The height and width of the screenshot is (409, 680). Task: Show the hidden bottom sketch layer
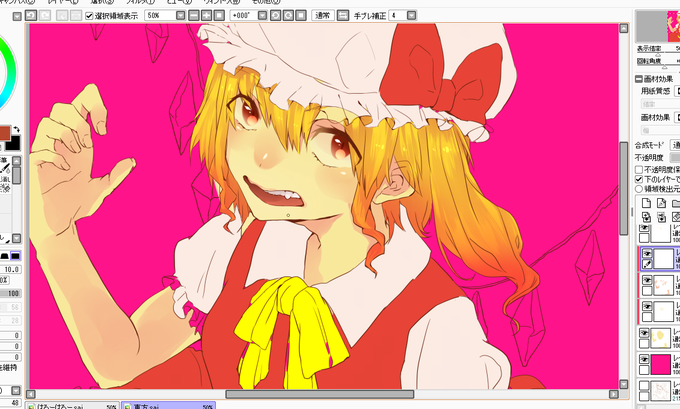coord(644,386)
